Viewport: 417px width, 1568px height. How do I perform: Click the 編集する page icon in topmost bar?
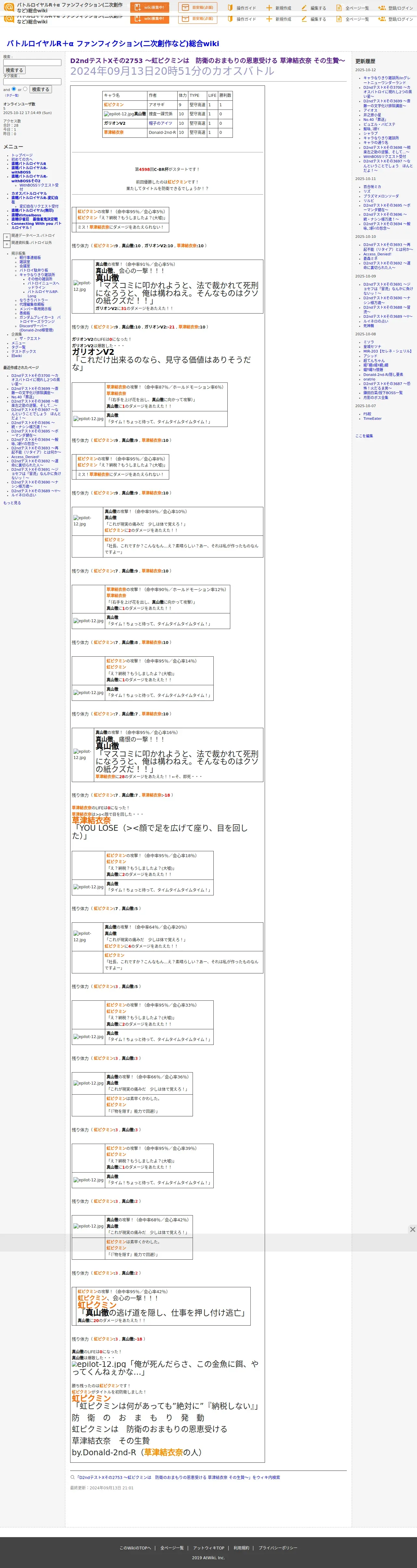pyautogui.click(x=304, y=8)
